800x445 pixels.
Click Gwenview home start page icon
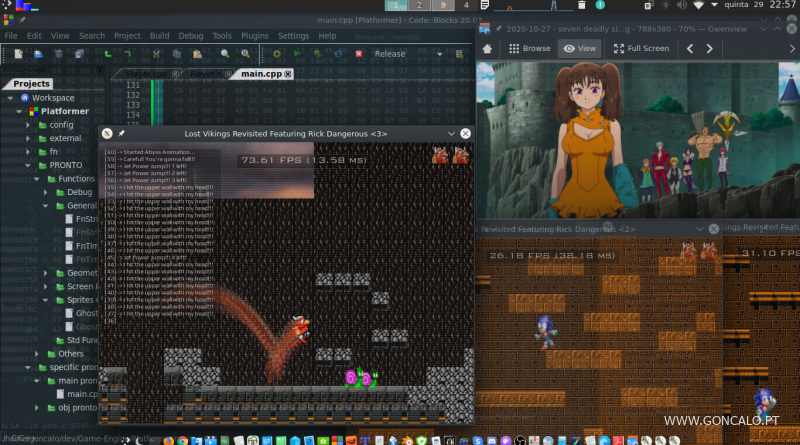(x=487, y=48)
